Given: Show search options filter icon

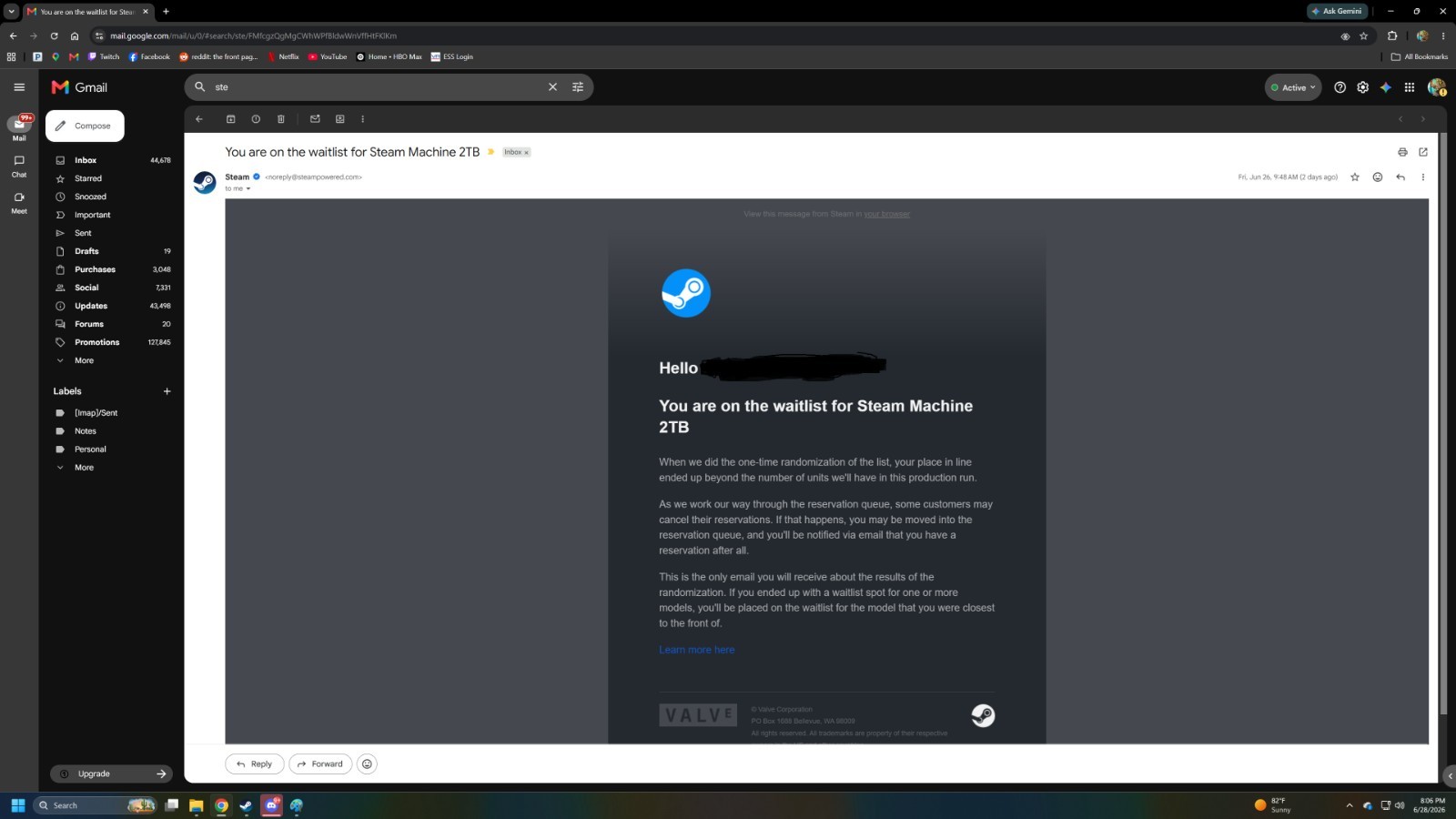Looking at the screenshot, I should (578, 87).
